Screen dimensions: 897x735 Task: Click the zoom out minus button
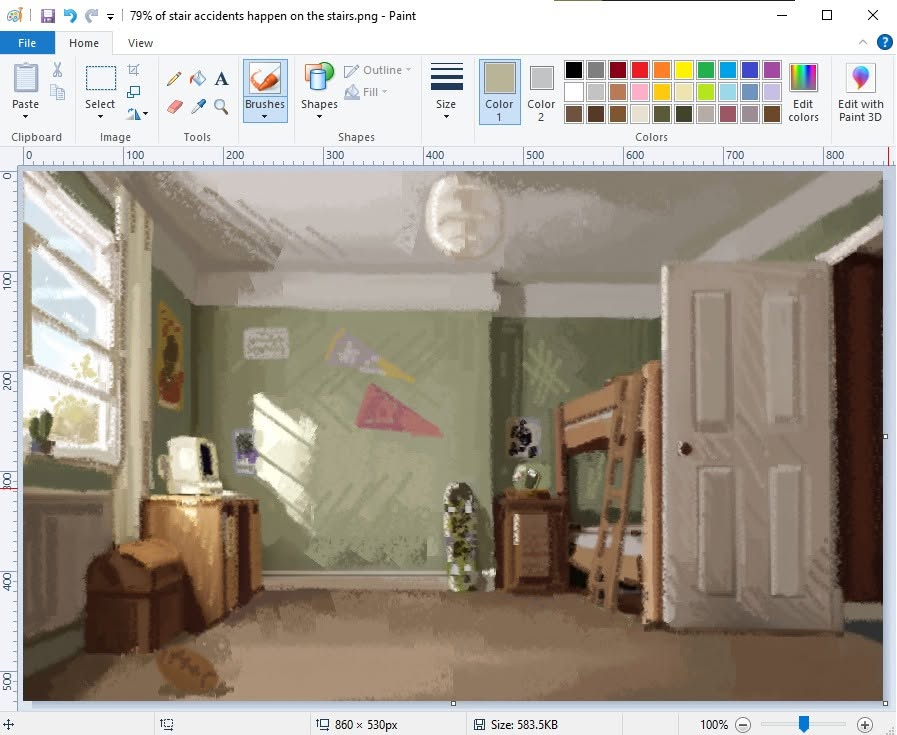pyautogui.click(x=743, y=725)
